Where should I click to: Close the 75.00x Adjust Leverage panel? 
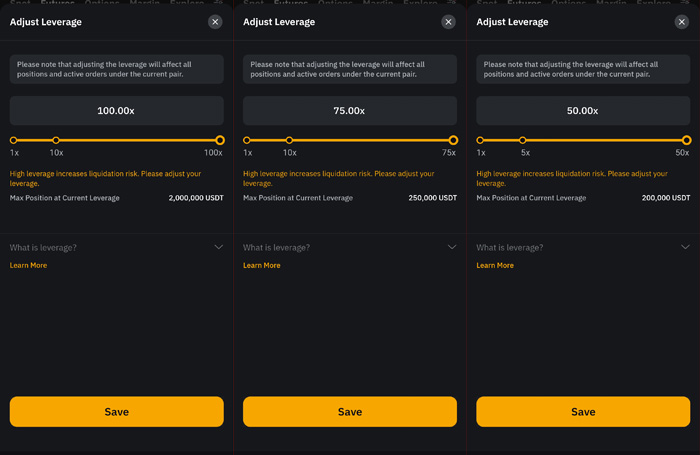pyautogui.click(x=448, y=22)
